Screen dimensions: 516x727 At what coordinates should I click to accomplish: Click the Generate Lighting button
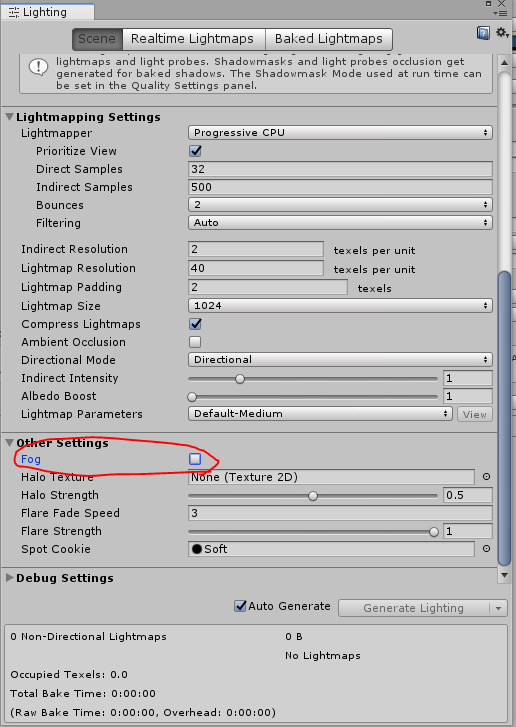coord(414,608)
